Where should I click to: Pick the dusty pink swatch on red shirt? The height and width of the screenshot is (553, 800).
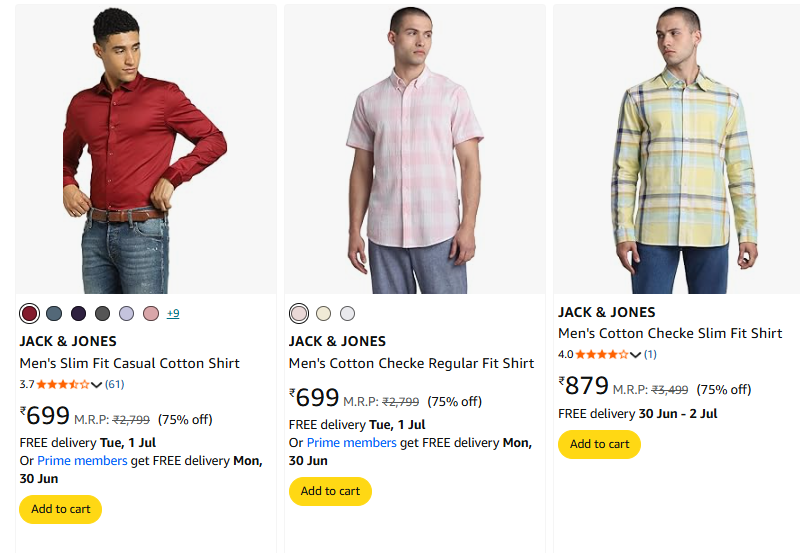pos(151,314)
